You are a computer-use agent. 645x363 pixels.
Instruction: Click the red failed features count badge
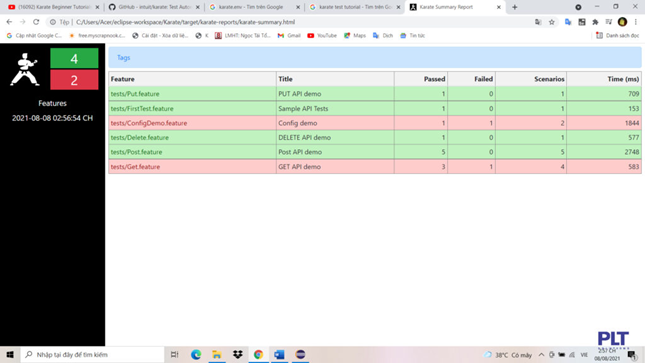point(74,80)
